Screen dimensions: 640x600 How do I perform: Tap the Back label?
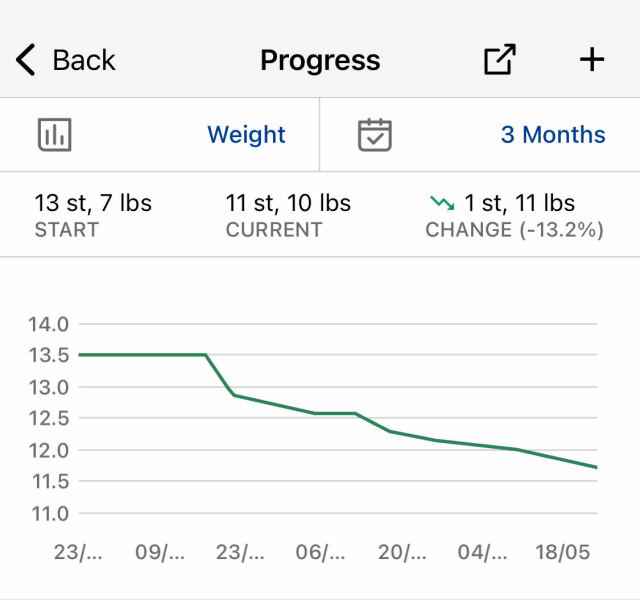84,60
